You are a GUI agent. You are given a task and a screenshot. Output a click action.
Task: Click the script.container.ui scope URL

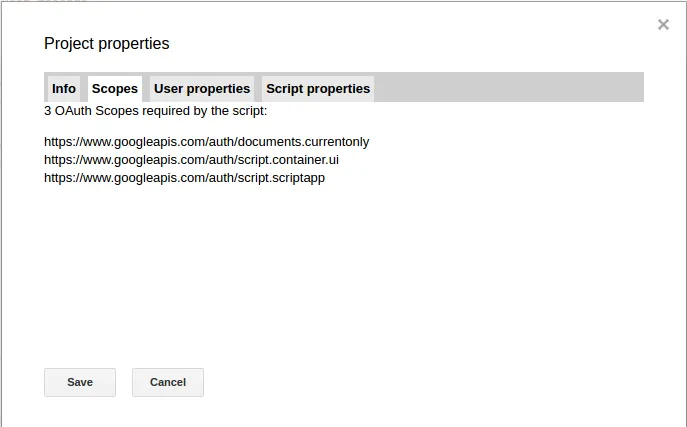coord(191,160)
